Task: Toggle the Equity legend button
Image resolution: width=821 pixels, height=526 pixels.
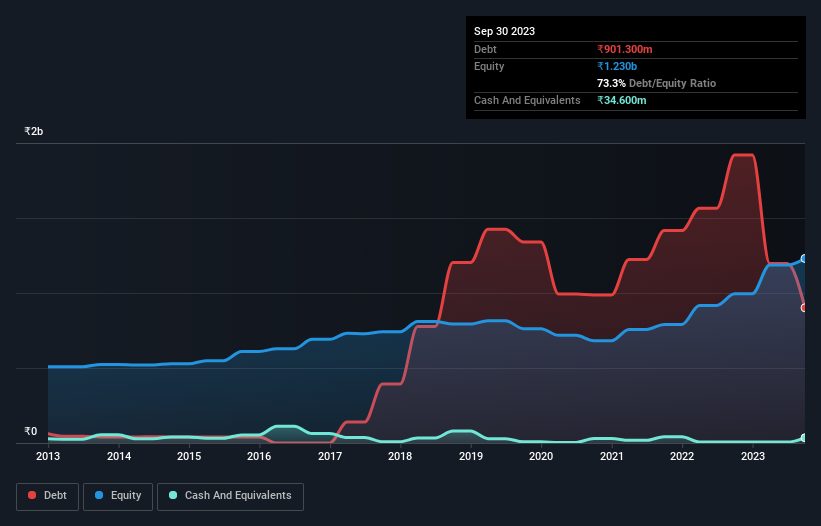Action: (118, 496)
